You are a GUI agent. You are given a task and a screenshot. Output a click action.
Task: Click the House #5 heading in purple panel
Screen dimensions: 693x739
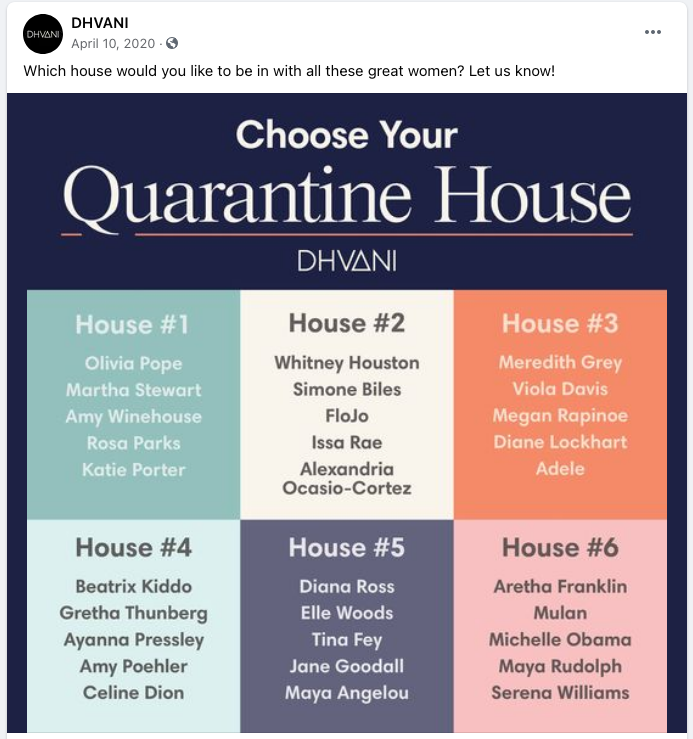pyautogui.click(x=346, y=548)
